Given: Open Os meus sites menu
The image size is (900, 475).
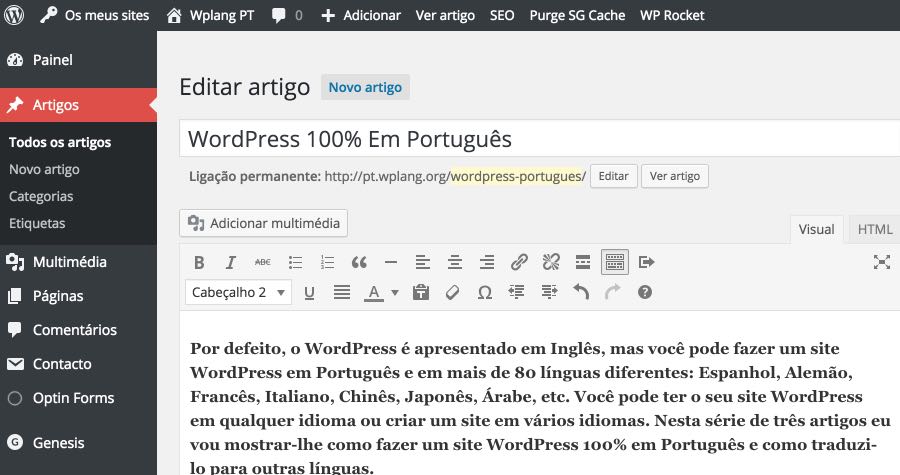Looking at the screenshot, I should click(x=95, y=15).
